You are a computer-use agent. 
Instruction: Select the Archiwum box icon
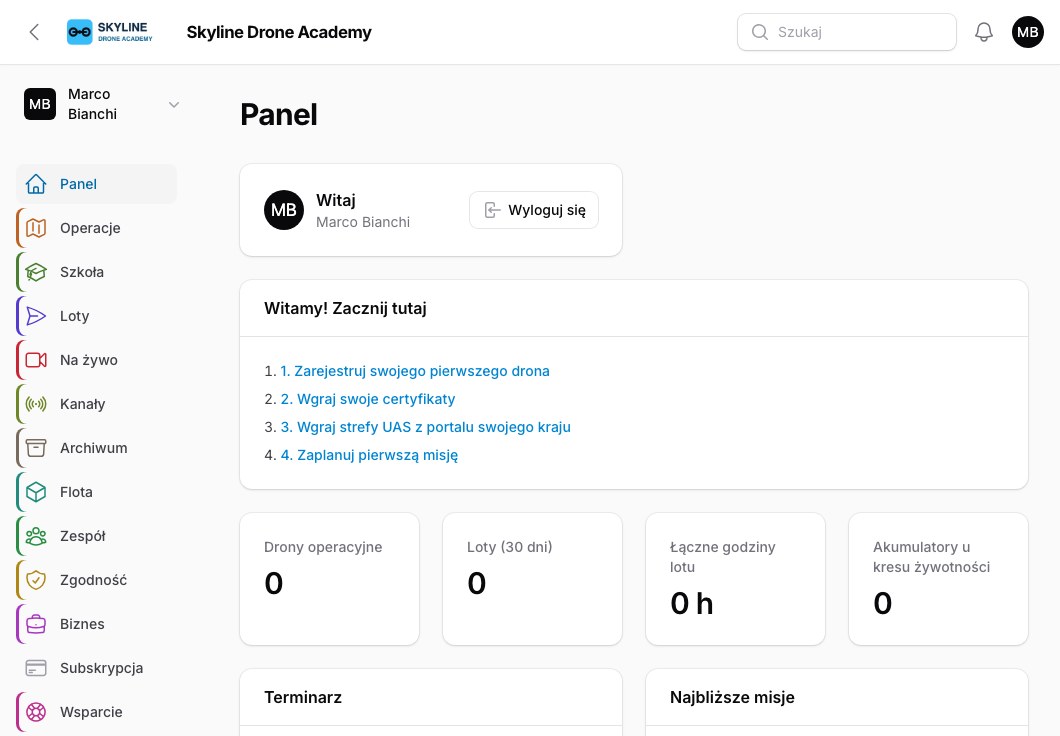click(x=36, y=447)
